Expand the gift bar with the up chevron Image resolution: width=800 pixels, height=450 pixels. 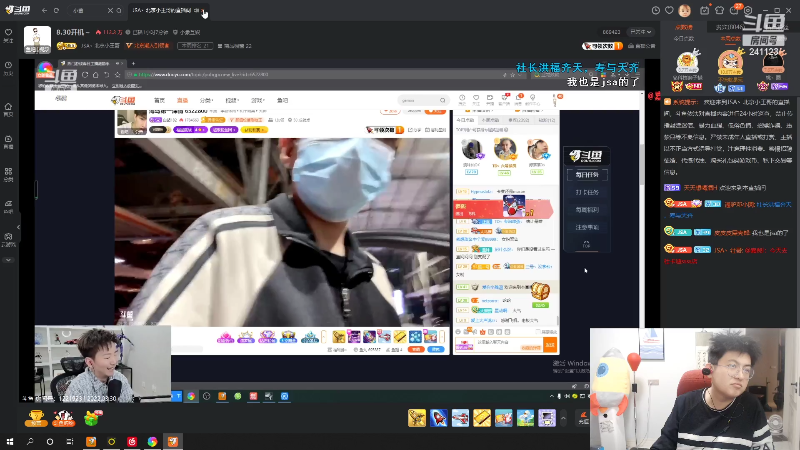[563, 418]
